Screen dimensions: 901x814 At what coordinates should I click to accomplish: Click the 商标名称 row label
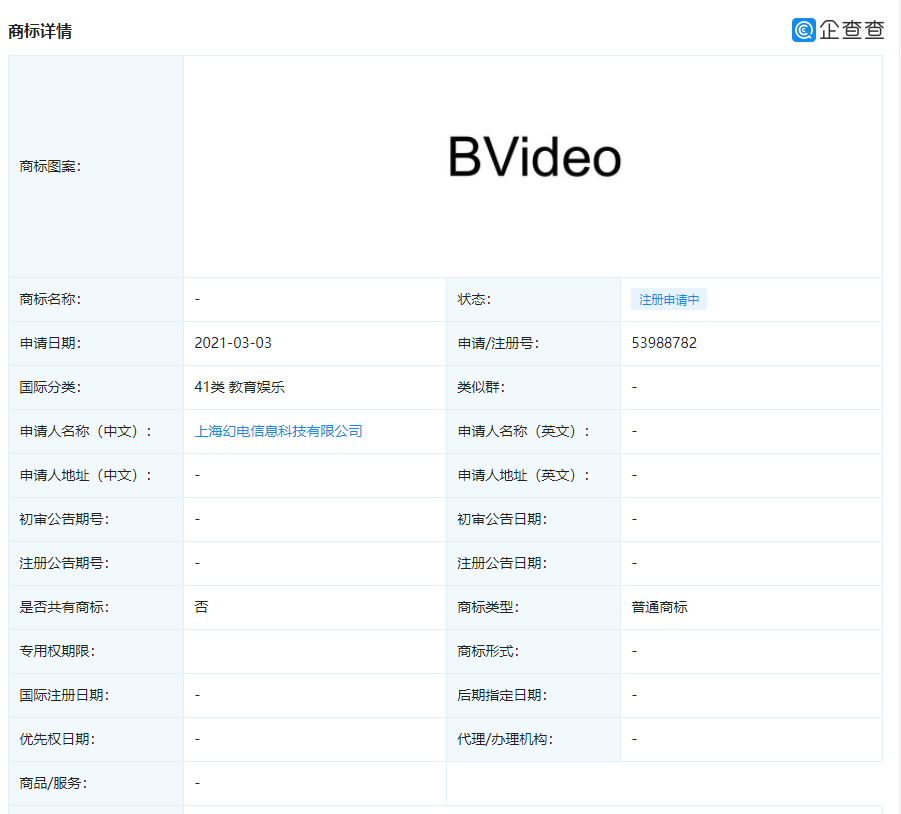pyautogui.click(x=49, y=299)
